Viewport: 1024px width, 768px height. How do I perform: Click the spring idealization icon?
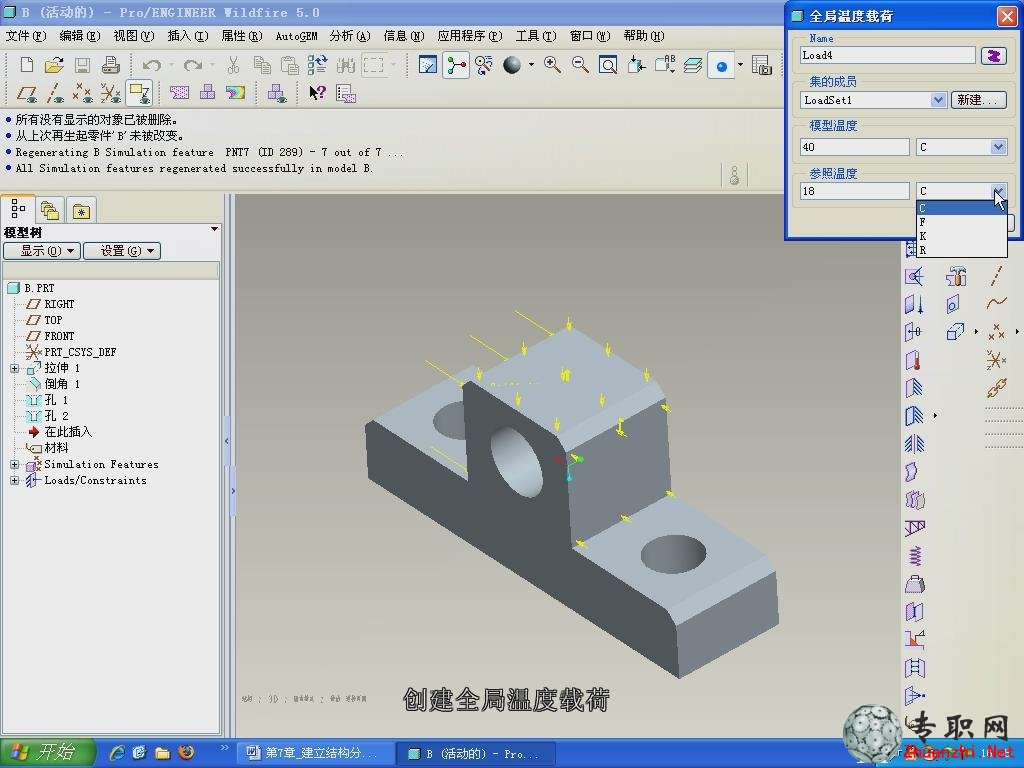[x=914, y=556]
